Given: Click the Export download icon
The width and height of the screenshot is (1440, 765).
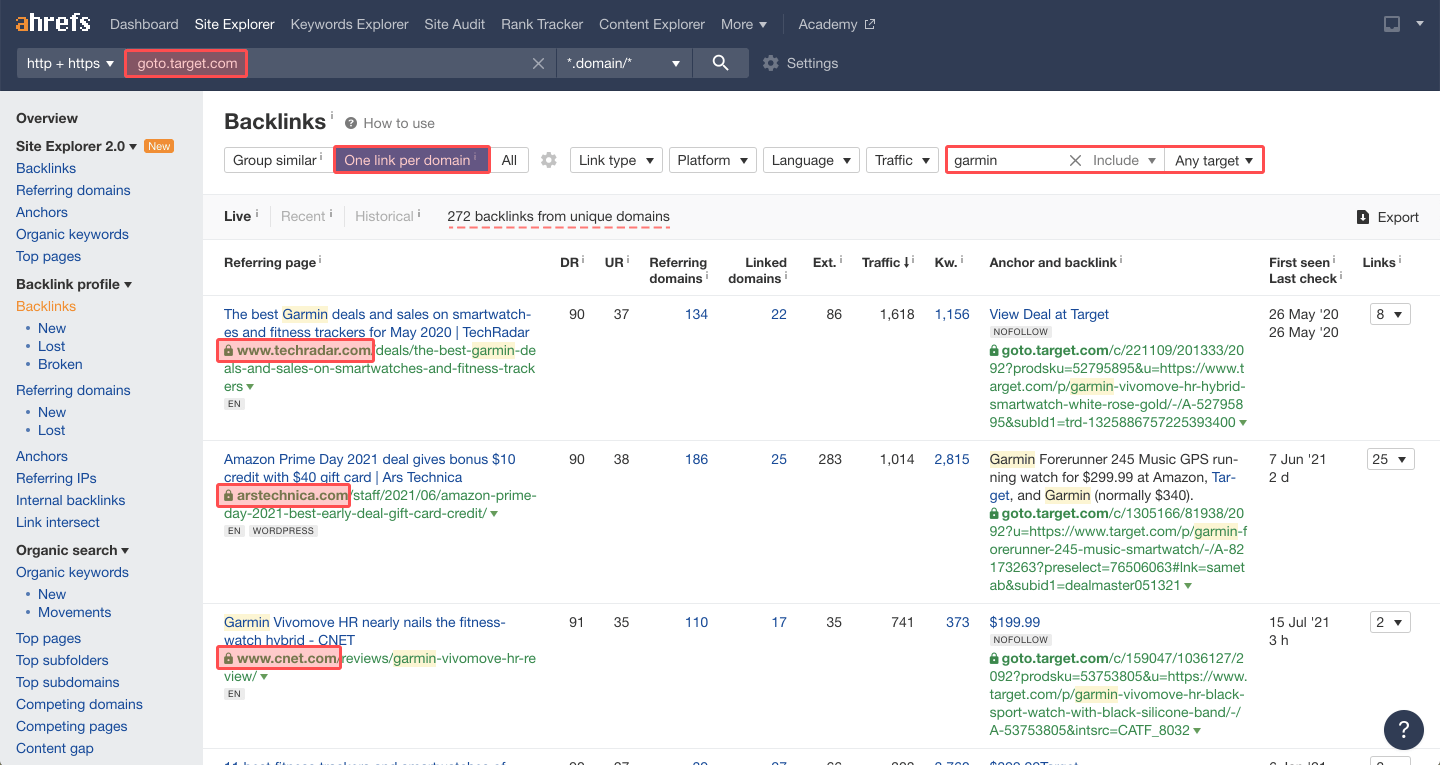Looking at the screenshot, I should click(x=1362, y=217).
